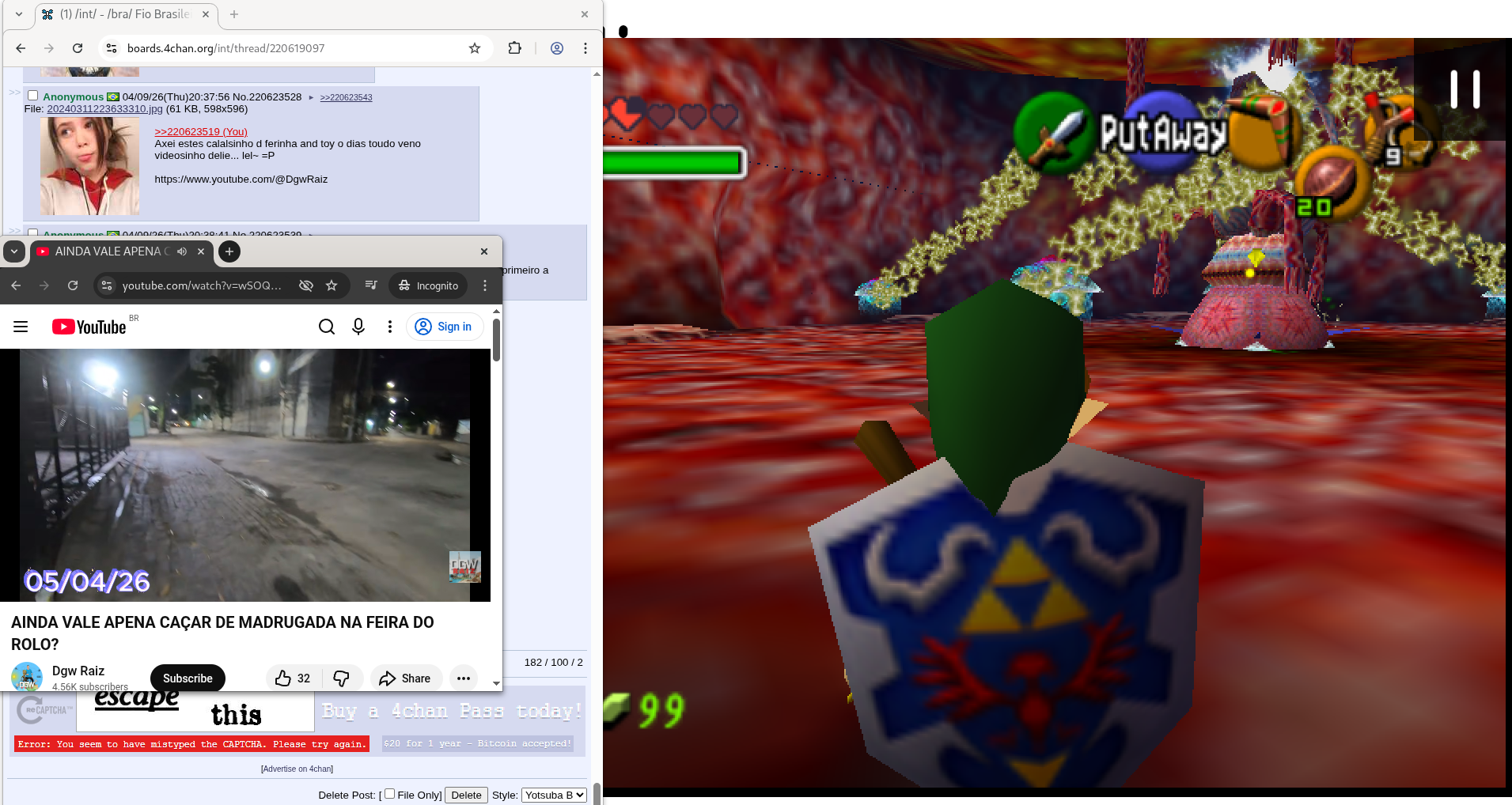The height and width of the screenshot is (805, 1512).
Task: Dislike the YouTube video
Action: coord(342,678)
